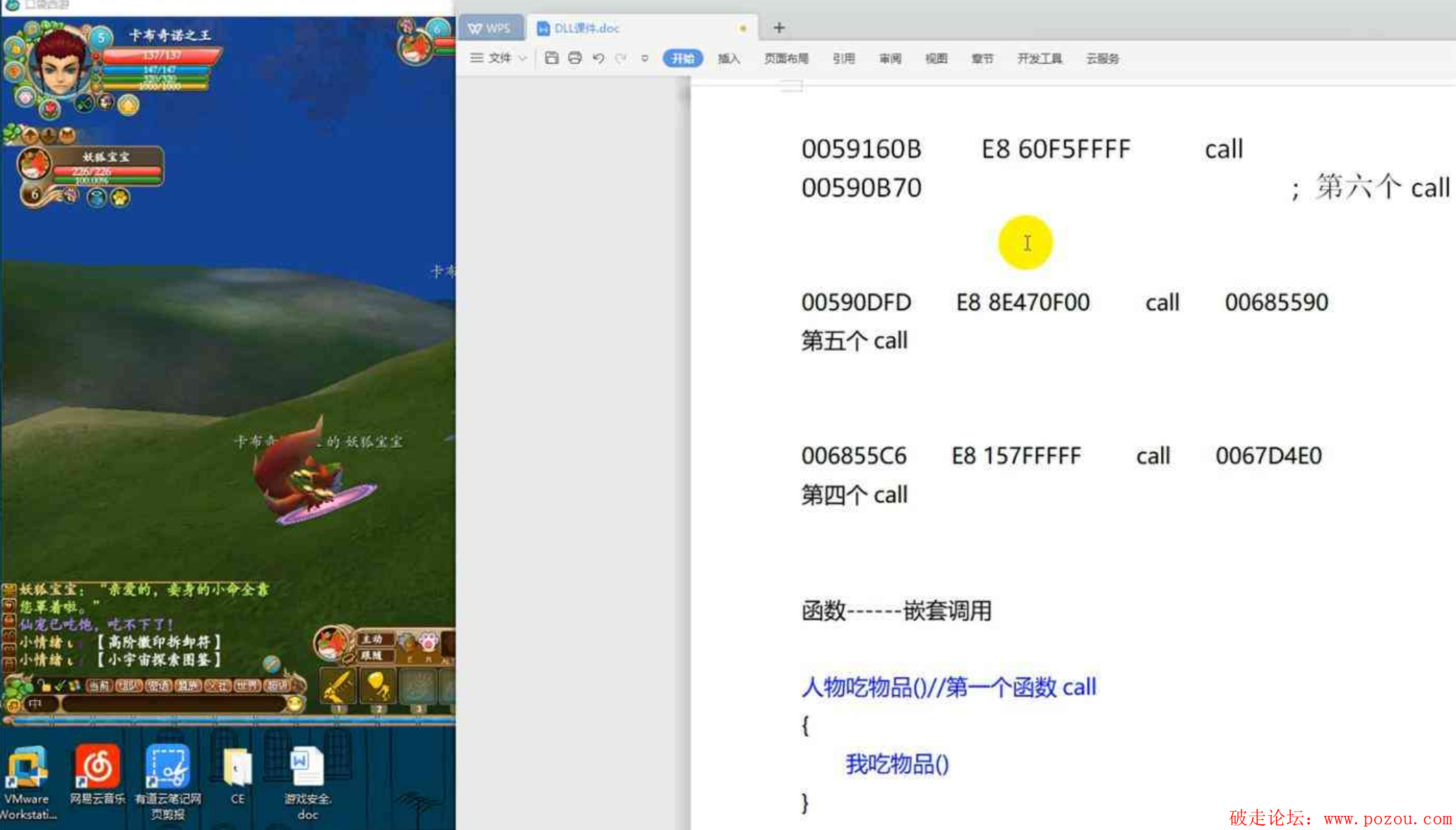Click the green checkmark icon above chat input
The height and width of the screenshot is (830, 1456).
tap(60, 685)
